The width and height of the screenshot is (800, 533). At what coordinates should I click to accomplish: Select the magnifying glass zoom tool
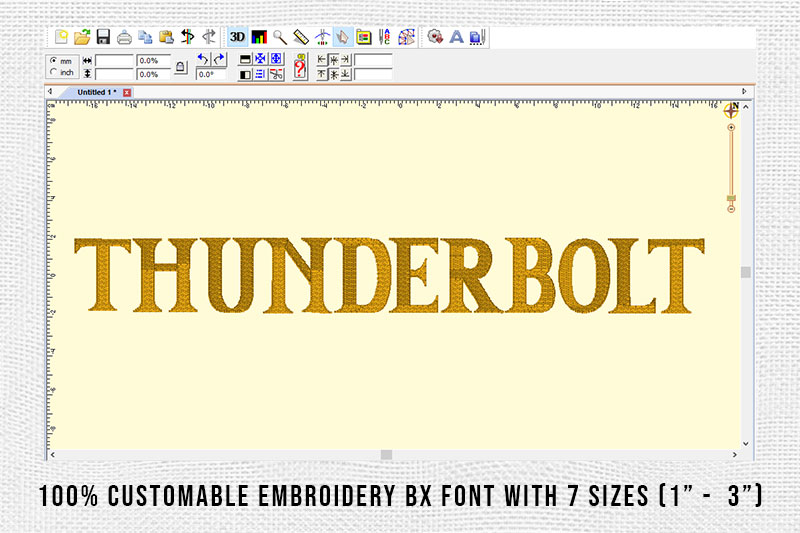tap(280, 37)
